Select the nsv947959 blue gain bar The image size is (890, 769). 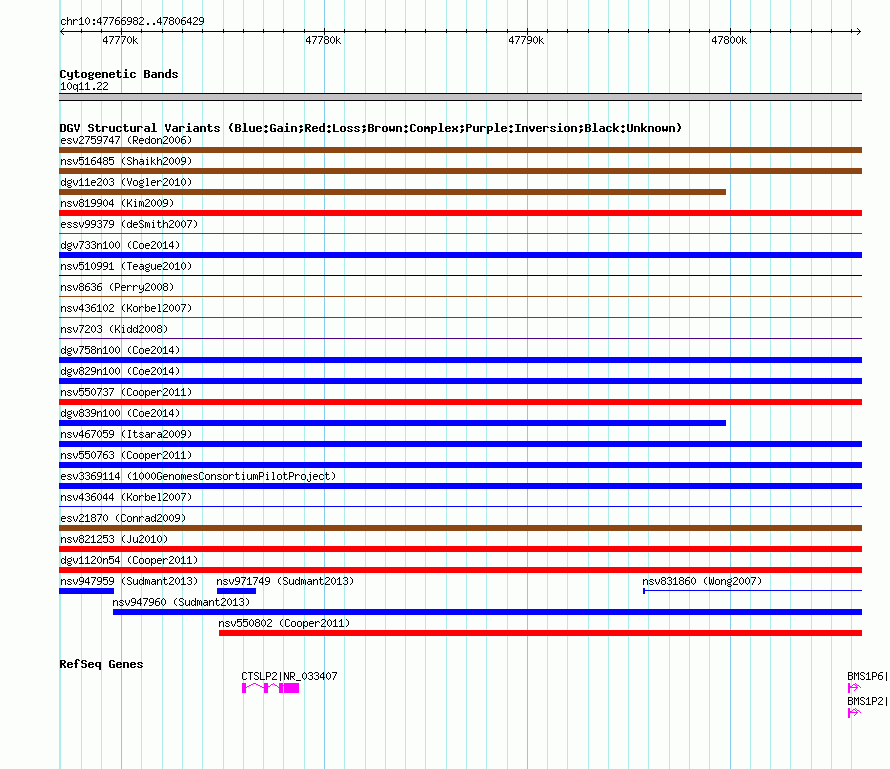point(86,591)
